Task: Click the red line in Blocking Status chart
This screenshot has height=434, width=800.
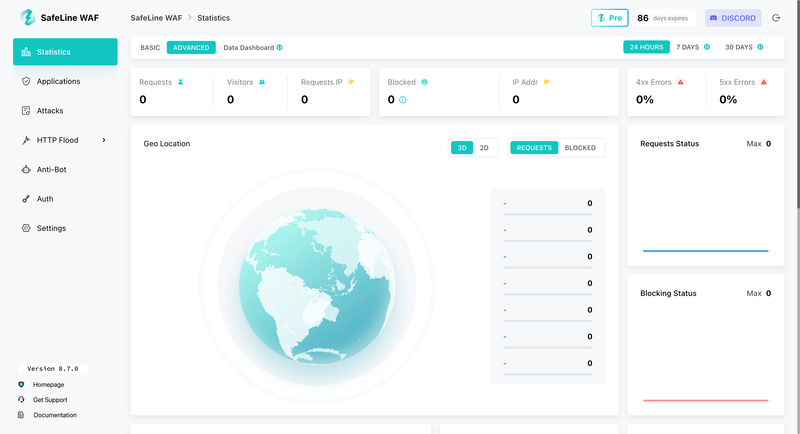Action: click(706, 400)
